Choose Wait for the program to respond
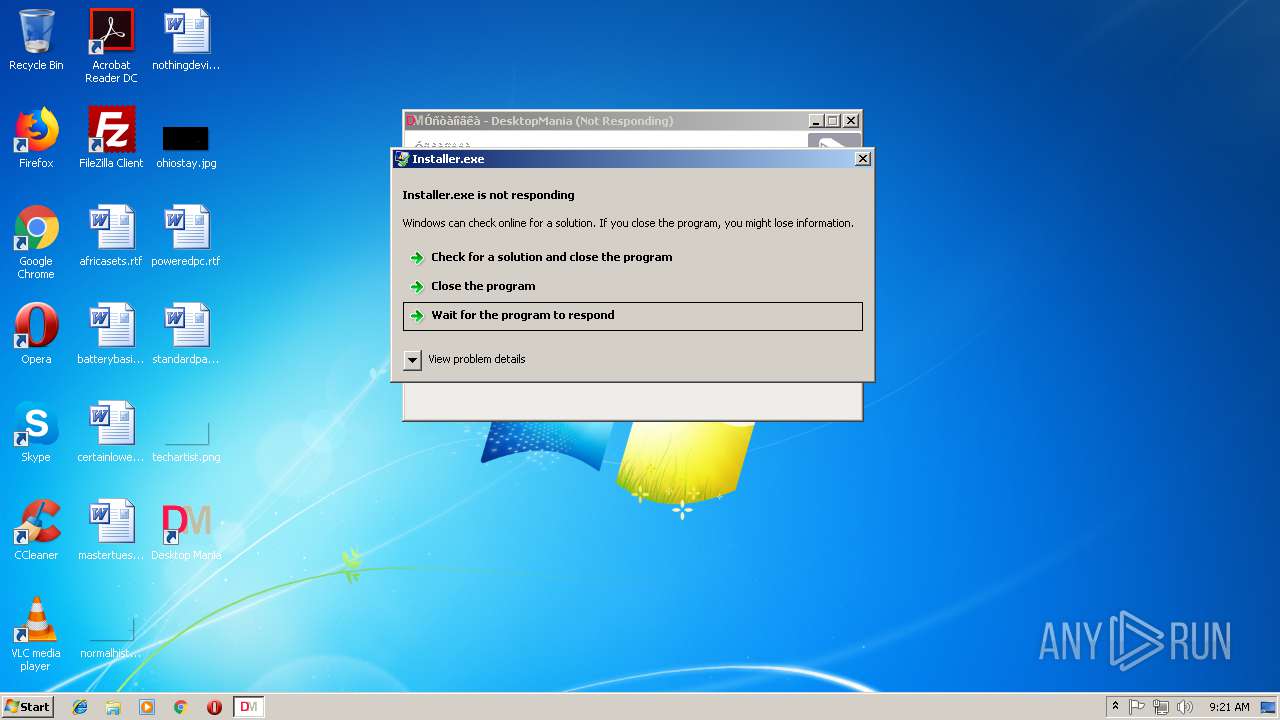 coord(632,316)
